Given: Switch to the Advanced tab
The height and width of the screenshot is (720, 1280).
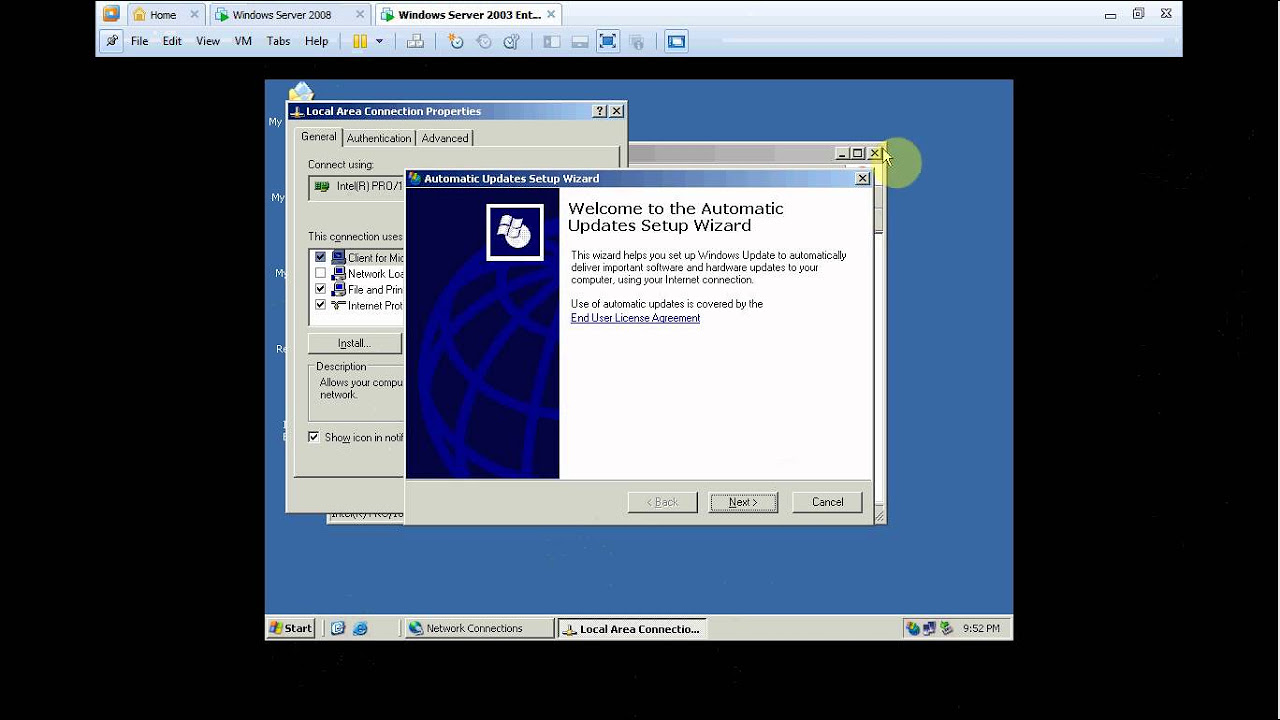Looking at the screenshot, I should click(x=445, y=138).
